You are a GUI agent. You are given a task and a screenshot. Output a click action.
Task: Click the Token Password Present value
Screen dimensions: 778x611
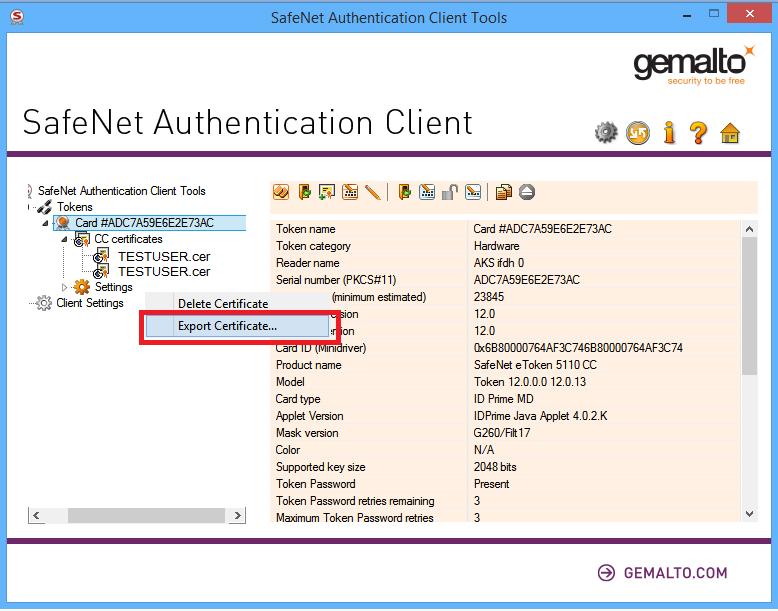click(491, 483)
